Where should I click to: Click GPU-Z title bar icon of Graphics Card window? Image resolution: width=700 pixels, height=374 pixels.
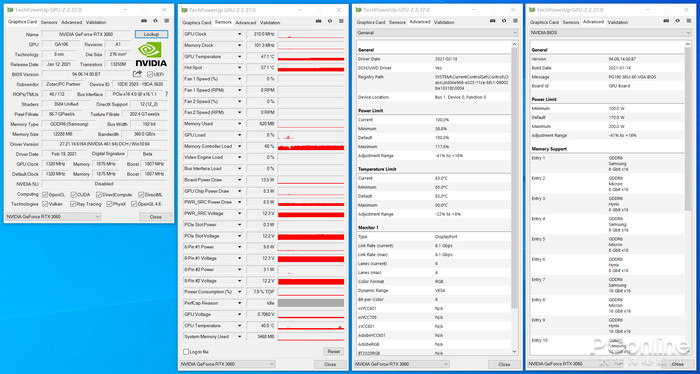pyautogui.click(x=10, y=9)
